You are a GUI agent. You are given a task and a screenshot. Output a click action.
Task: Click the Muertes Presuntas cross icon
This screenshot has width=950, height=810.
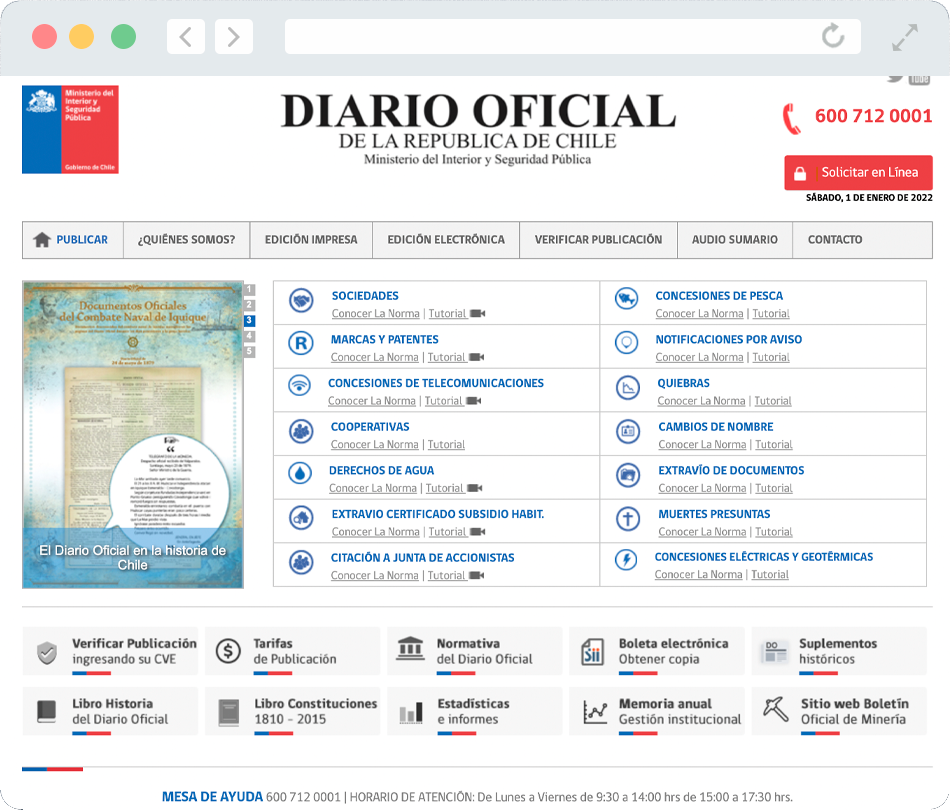click(x=628, y=519)
